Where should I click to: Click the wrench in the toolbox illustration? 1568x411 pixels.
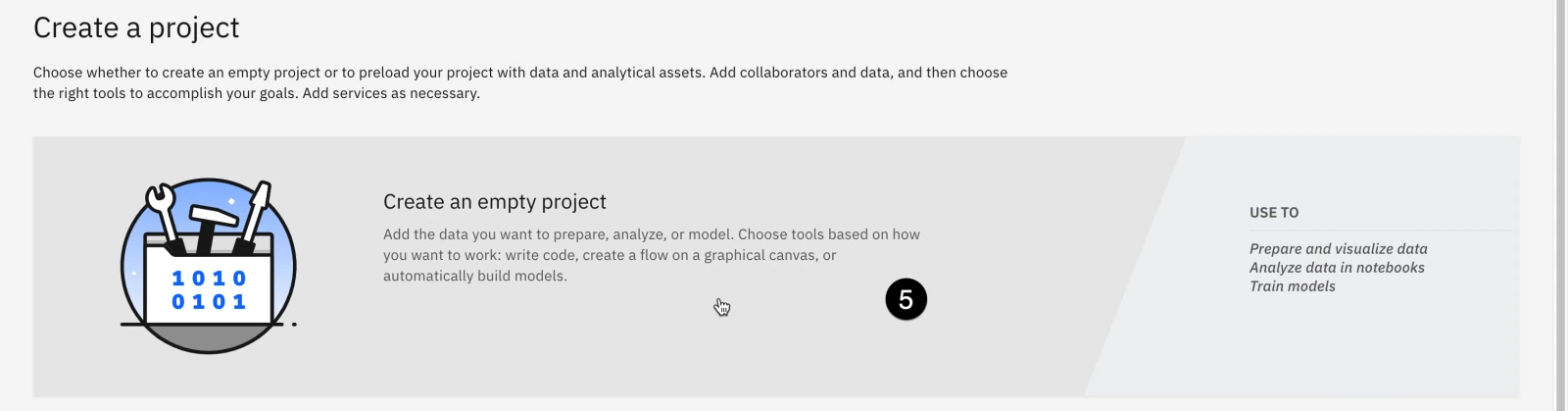point(162,212)
